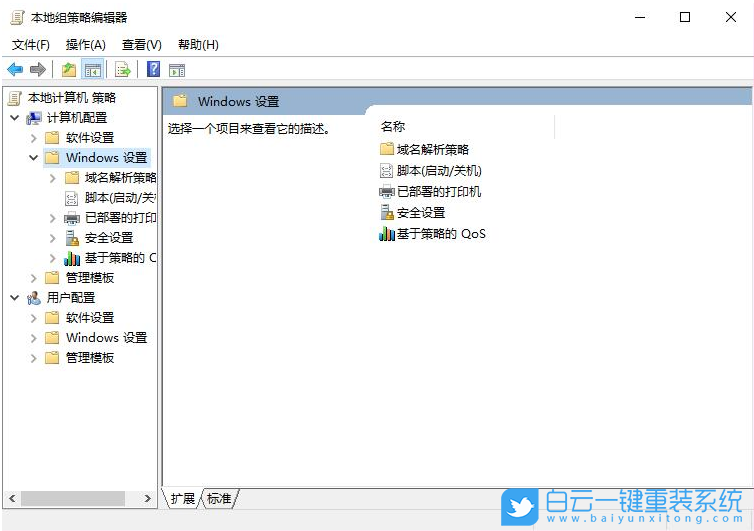Screen dimensions: 754x531
Task: Minimize the 本地组策略编辑器 window
Action: click(x=640, y=18)
